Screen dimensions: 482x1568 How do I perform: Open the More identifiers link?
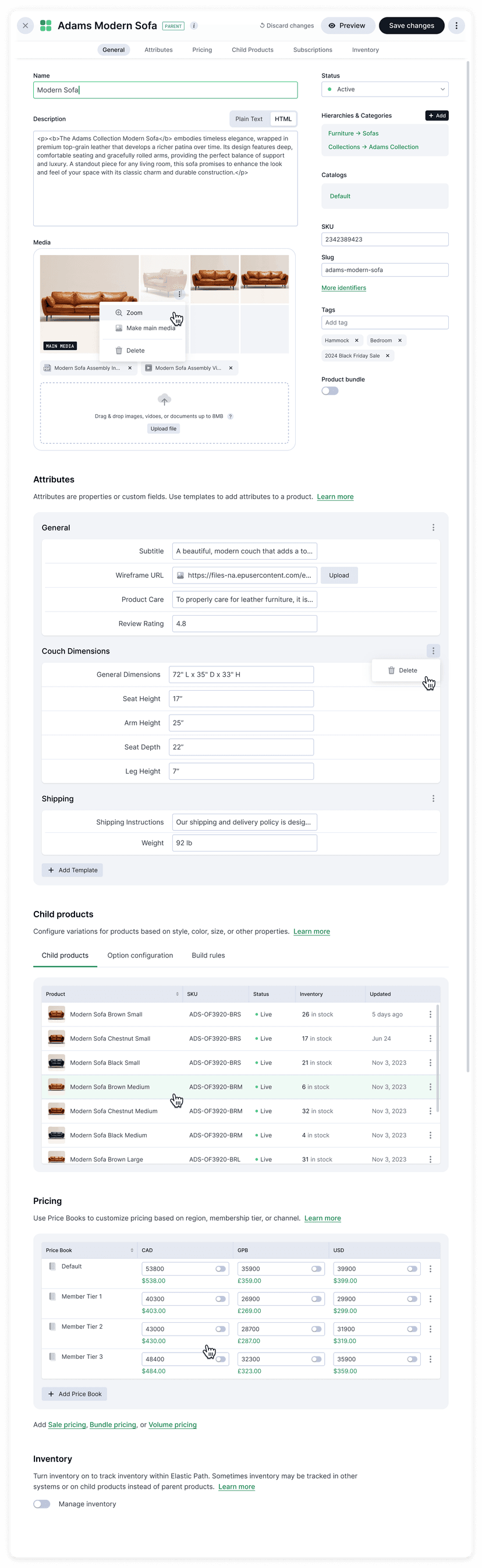click(x=344, y=288)
